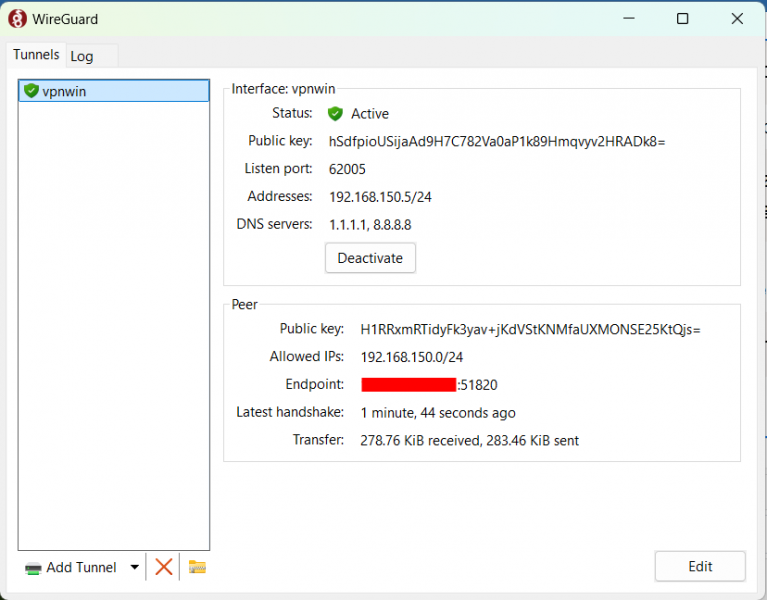Screen dimensions: 767x600
Task: Open Edit for the selected tunnel
Action: 700,566
